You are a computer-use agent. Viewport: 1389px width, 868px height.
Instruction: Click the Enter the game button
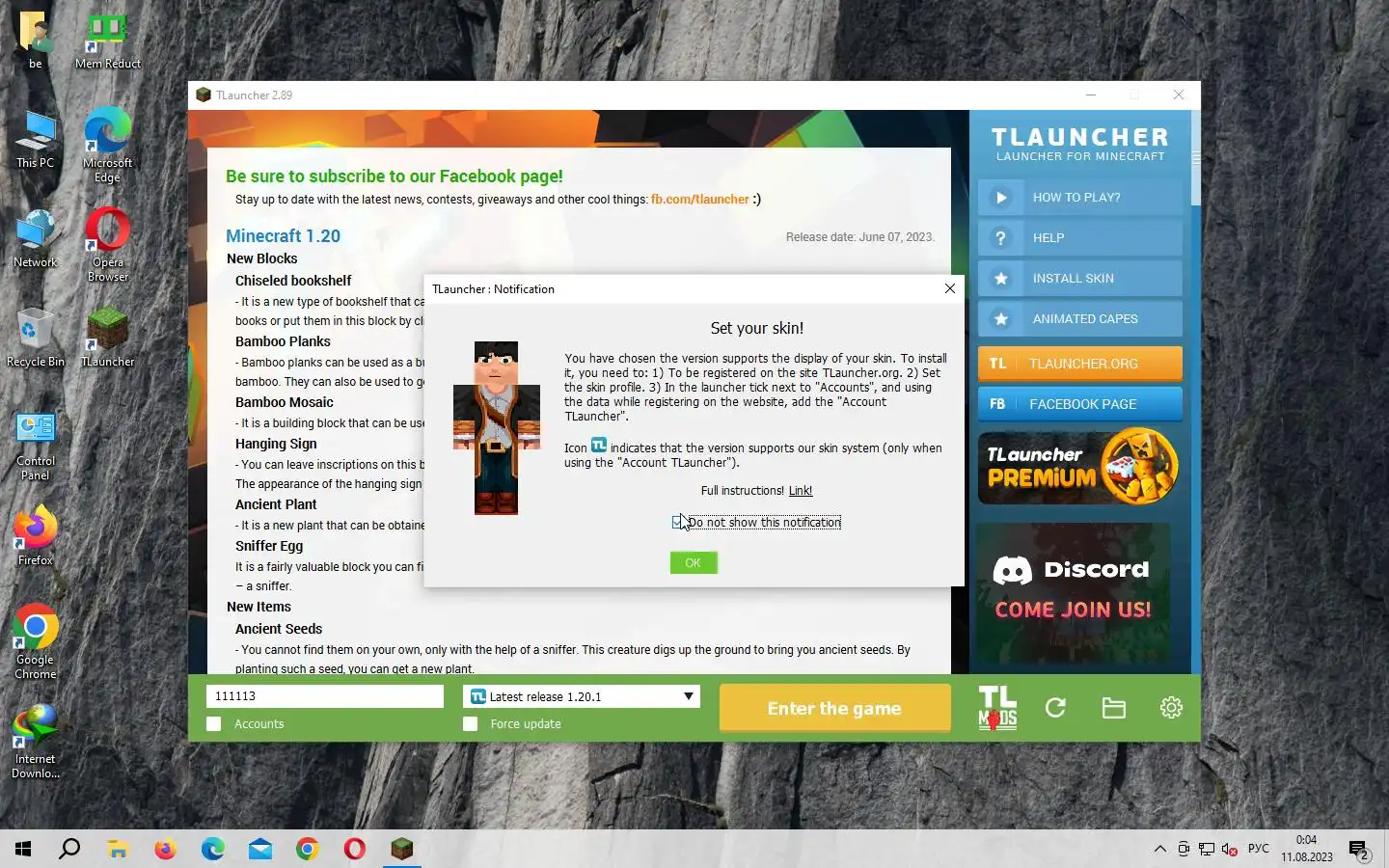pyautogui.click(x=834, y=708)
